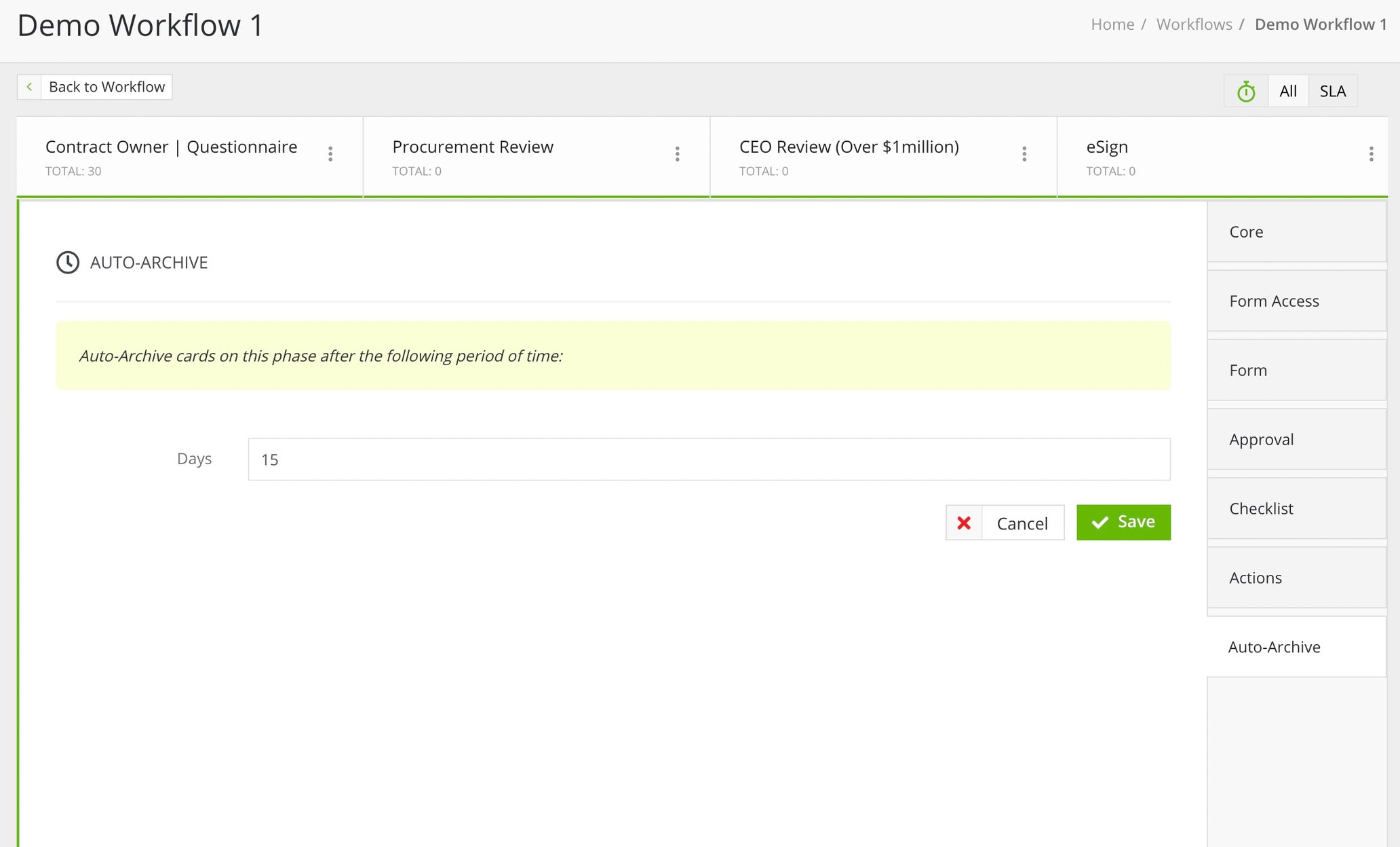Toggle the All view mode

pos(1287,90)
